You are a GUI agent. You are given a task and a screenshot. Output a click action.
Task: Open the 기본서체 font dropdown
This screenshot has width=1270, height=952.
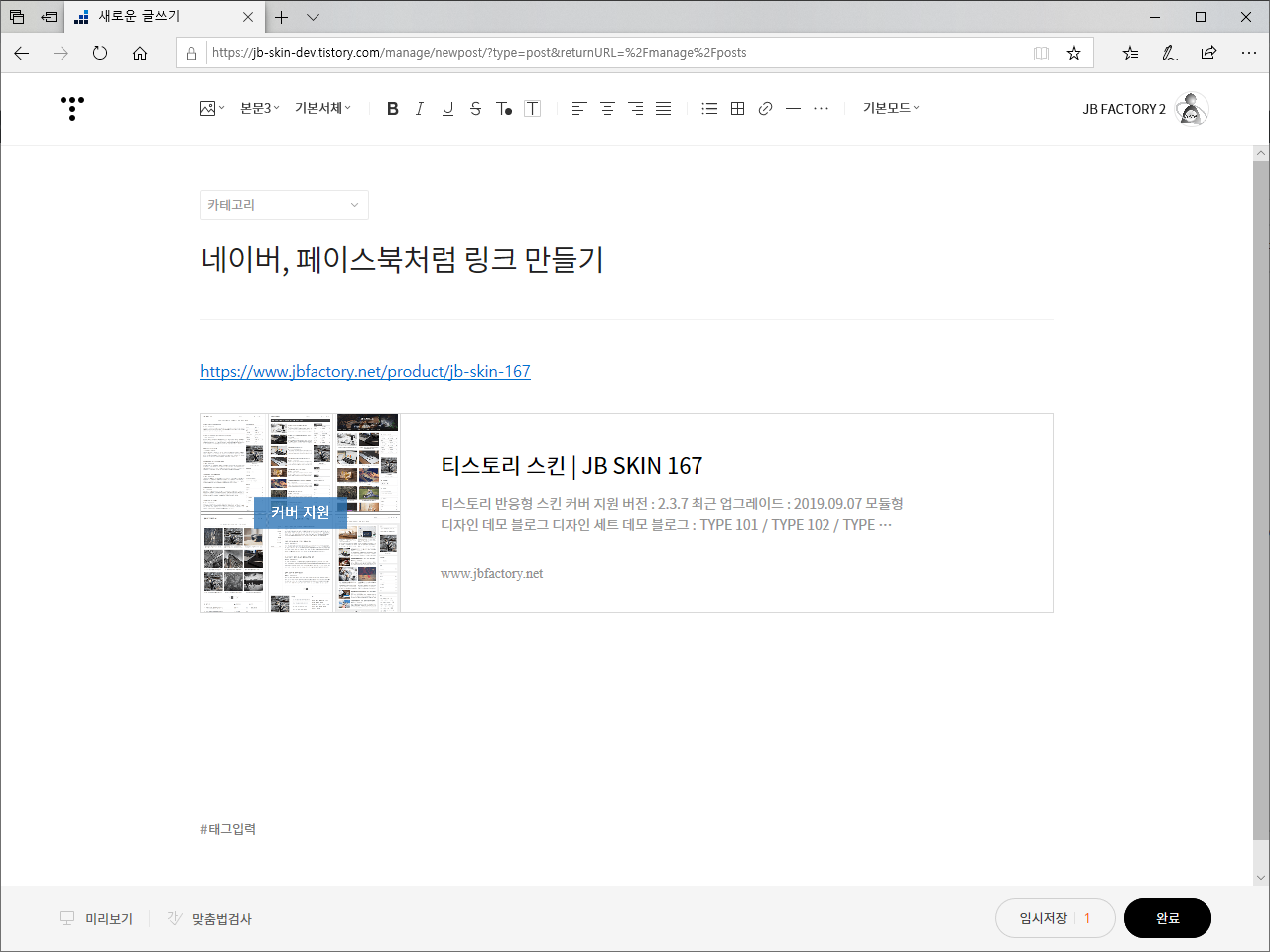[x=323, y=108]
